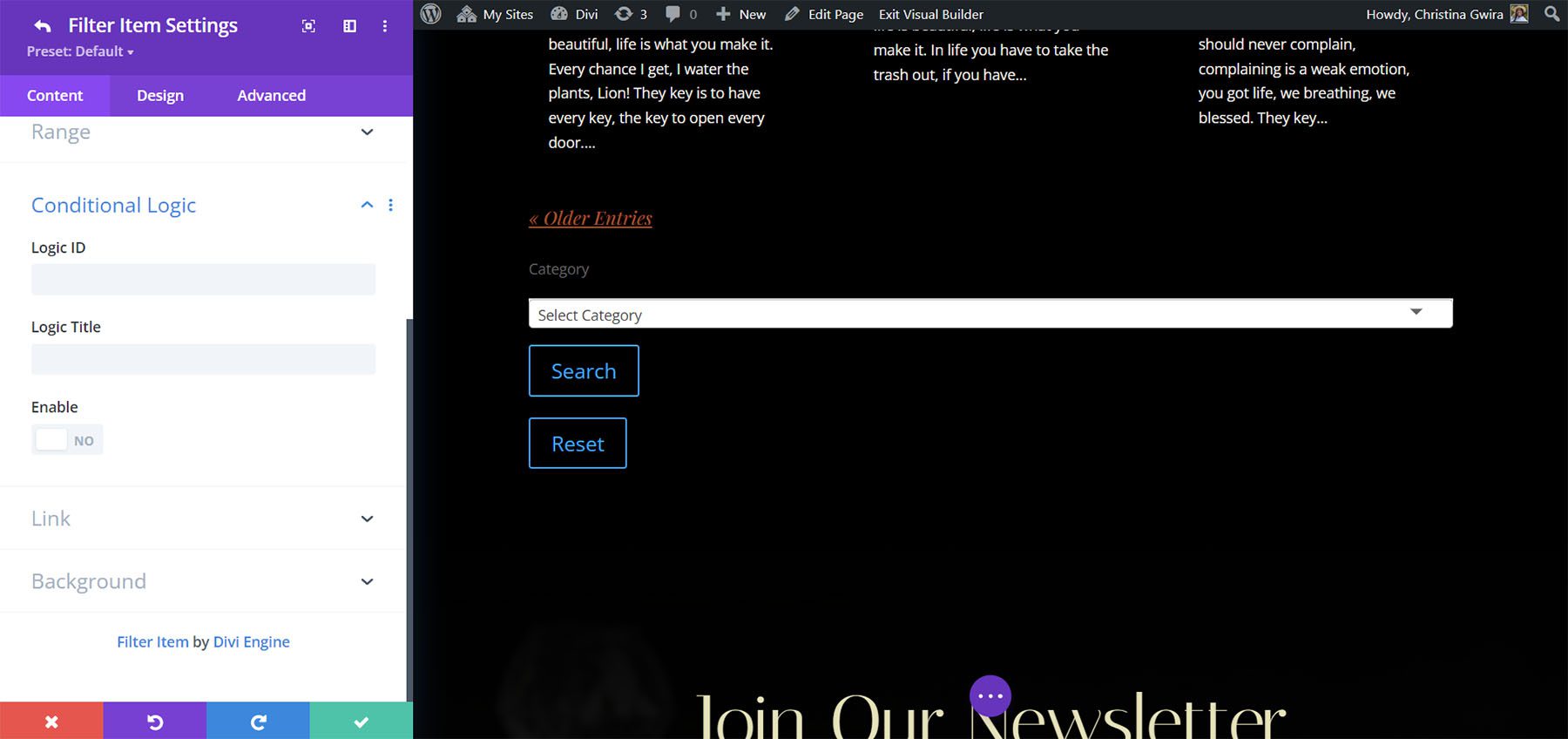Click the WordPress logo in admin bar

(x=431, y=14)
